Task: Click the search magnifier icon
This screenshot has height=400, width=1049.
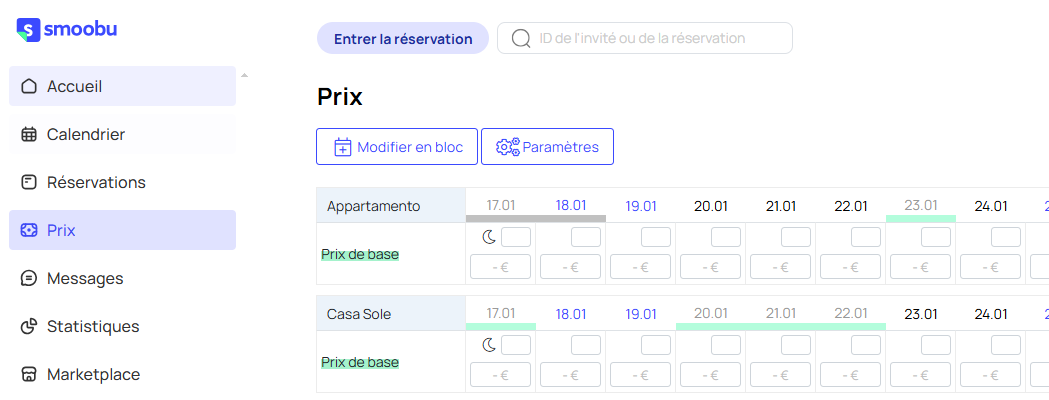Action: pyautogui.click(x=520, y=38)
